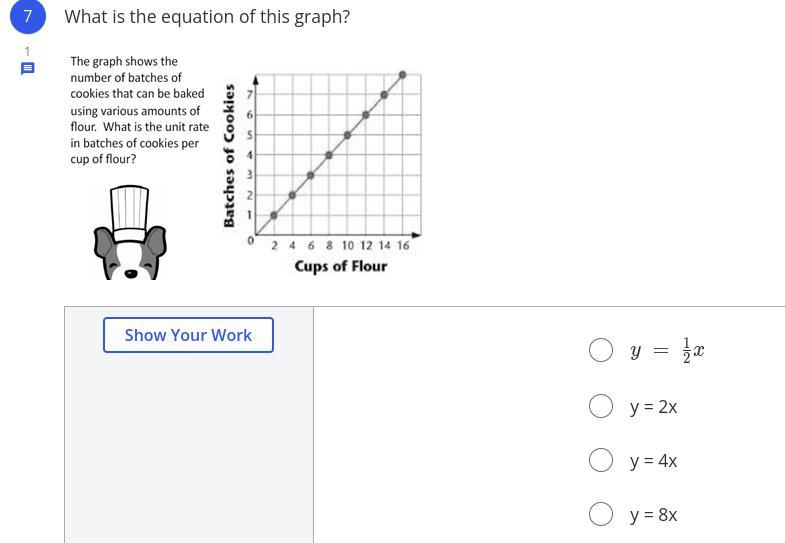Viewport: 785px width, 543px height.
Task: Click the graph point at 2 cups
Action: [x=274, y=215]
